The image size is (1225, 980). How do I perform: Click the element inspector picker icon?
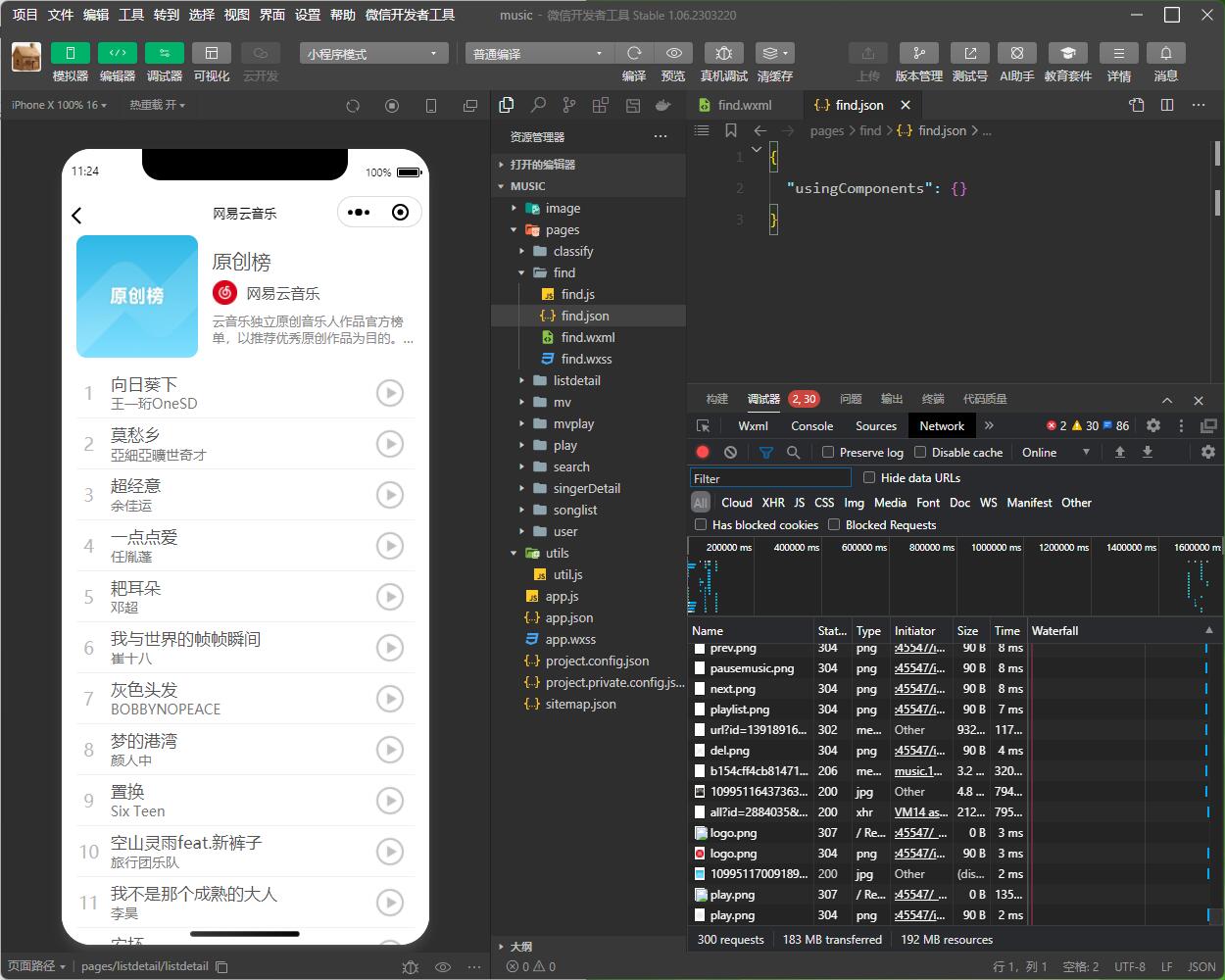703,425
